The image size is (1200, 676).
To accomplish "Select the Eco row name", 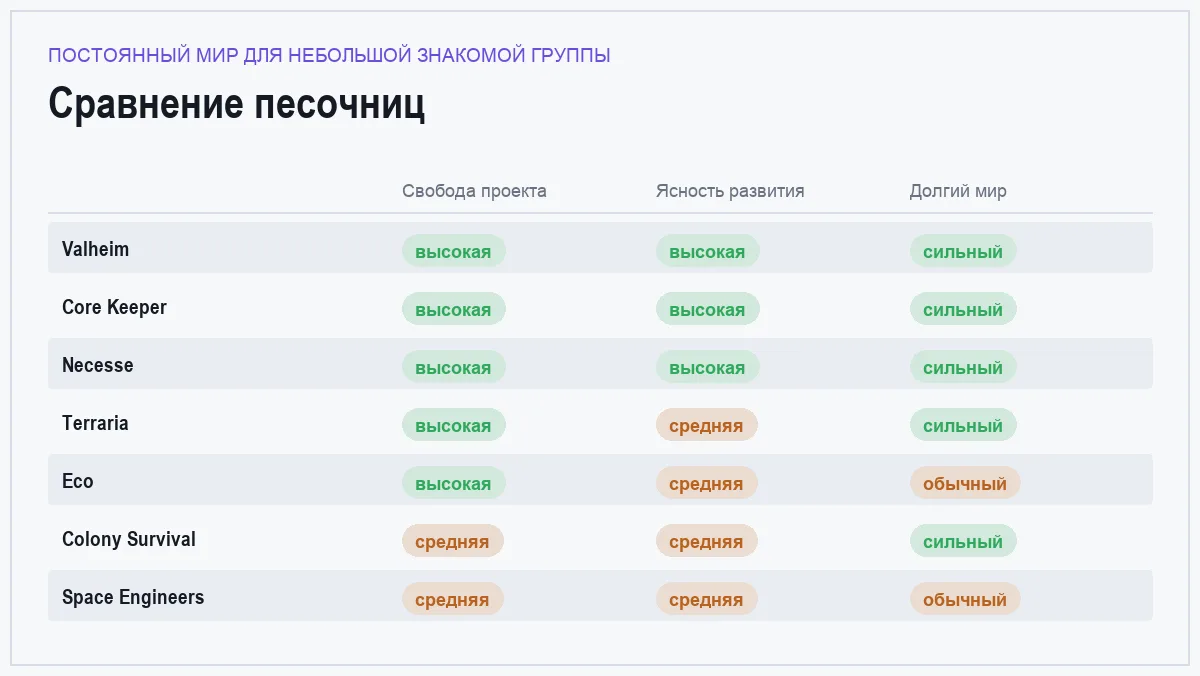I will click(77, 481).
